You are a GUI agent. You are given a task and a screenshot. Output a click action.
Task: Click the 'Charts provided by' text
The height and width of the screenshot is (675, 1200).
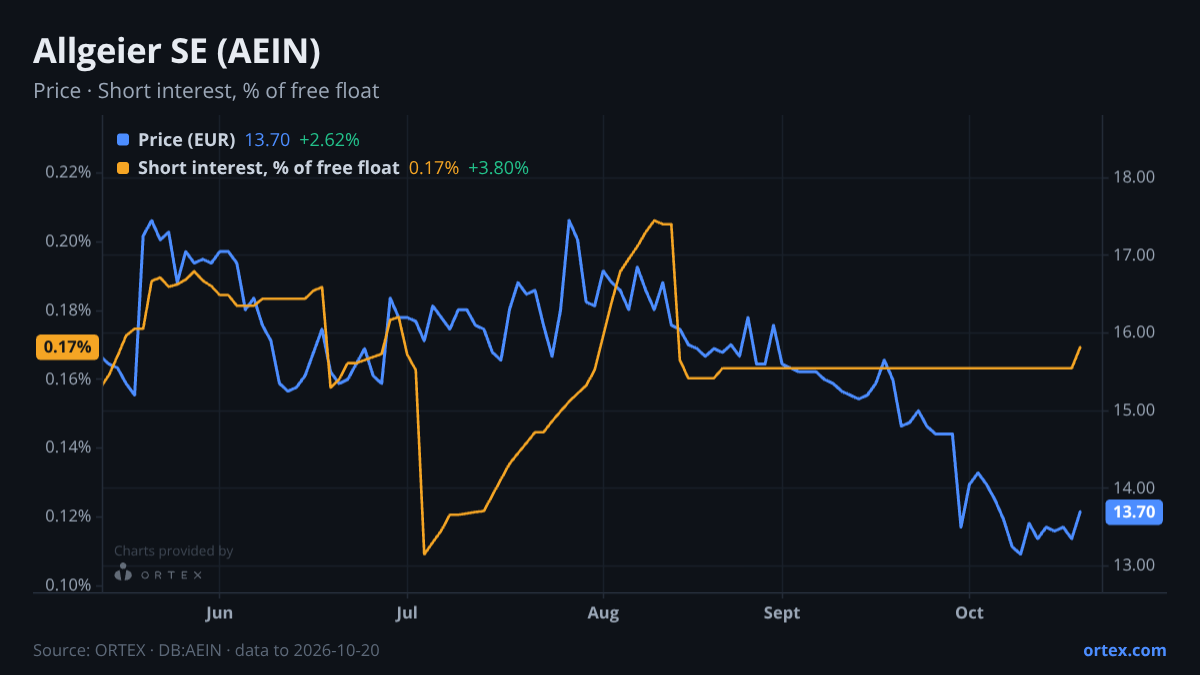(173, 551)
